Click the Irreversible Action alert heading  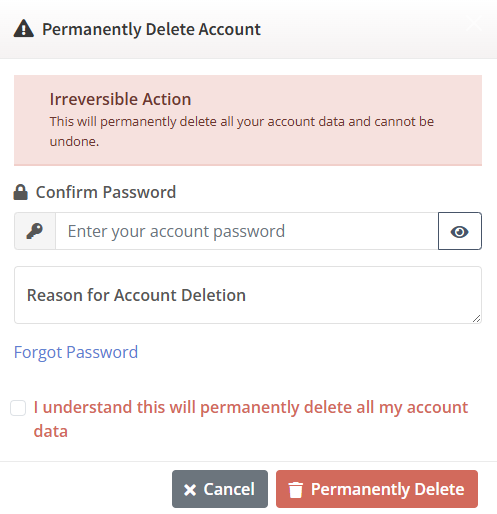tap(120, 99)
